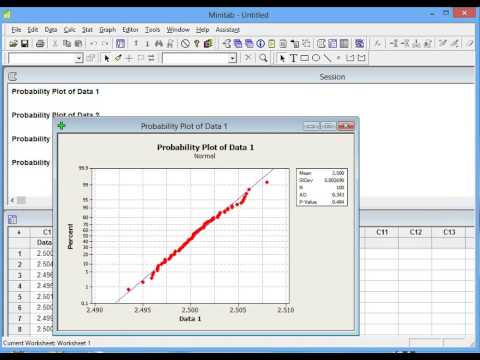This screenshot has width=480, height=360.
Task: Open the Assistant menu
Action: [228, 30]
